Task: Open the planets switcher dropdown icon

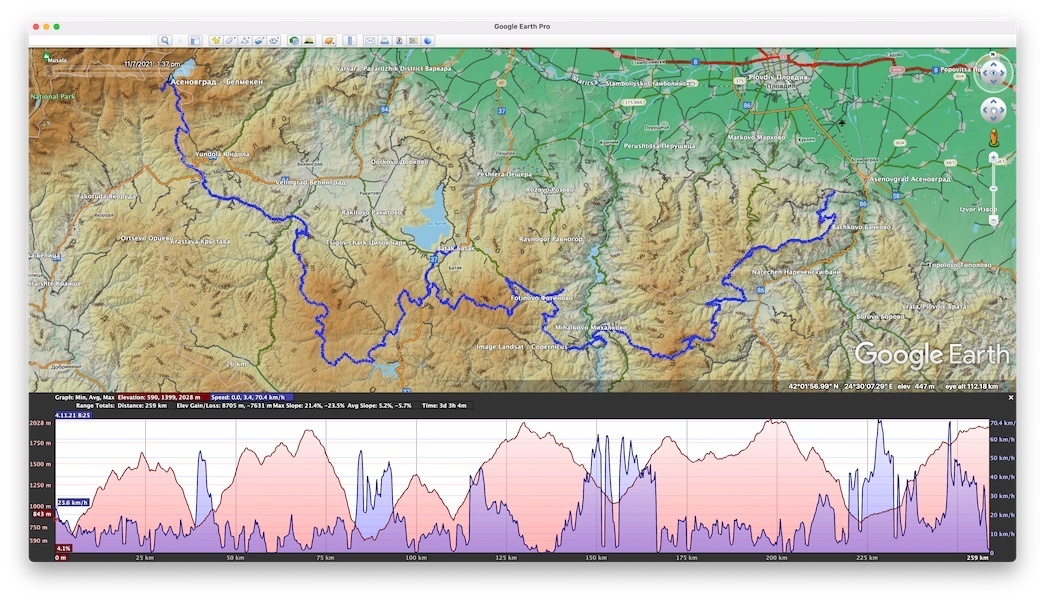Action: [x=329, y=41]
